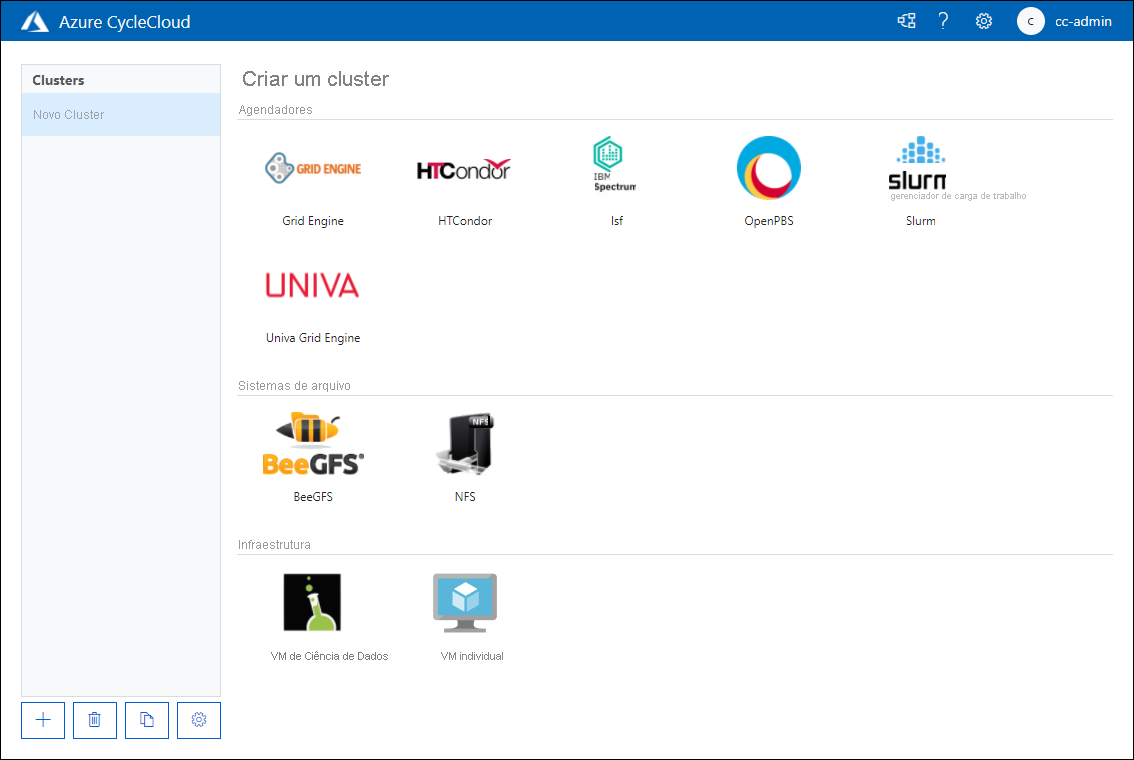The height and width of the screenshot is (760, 1134).
Task: Click the delete cluster trash button
Action: point(94,720)
